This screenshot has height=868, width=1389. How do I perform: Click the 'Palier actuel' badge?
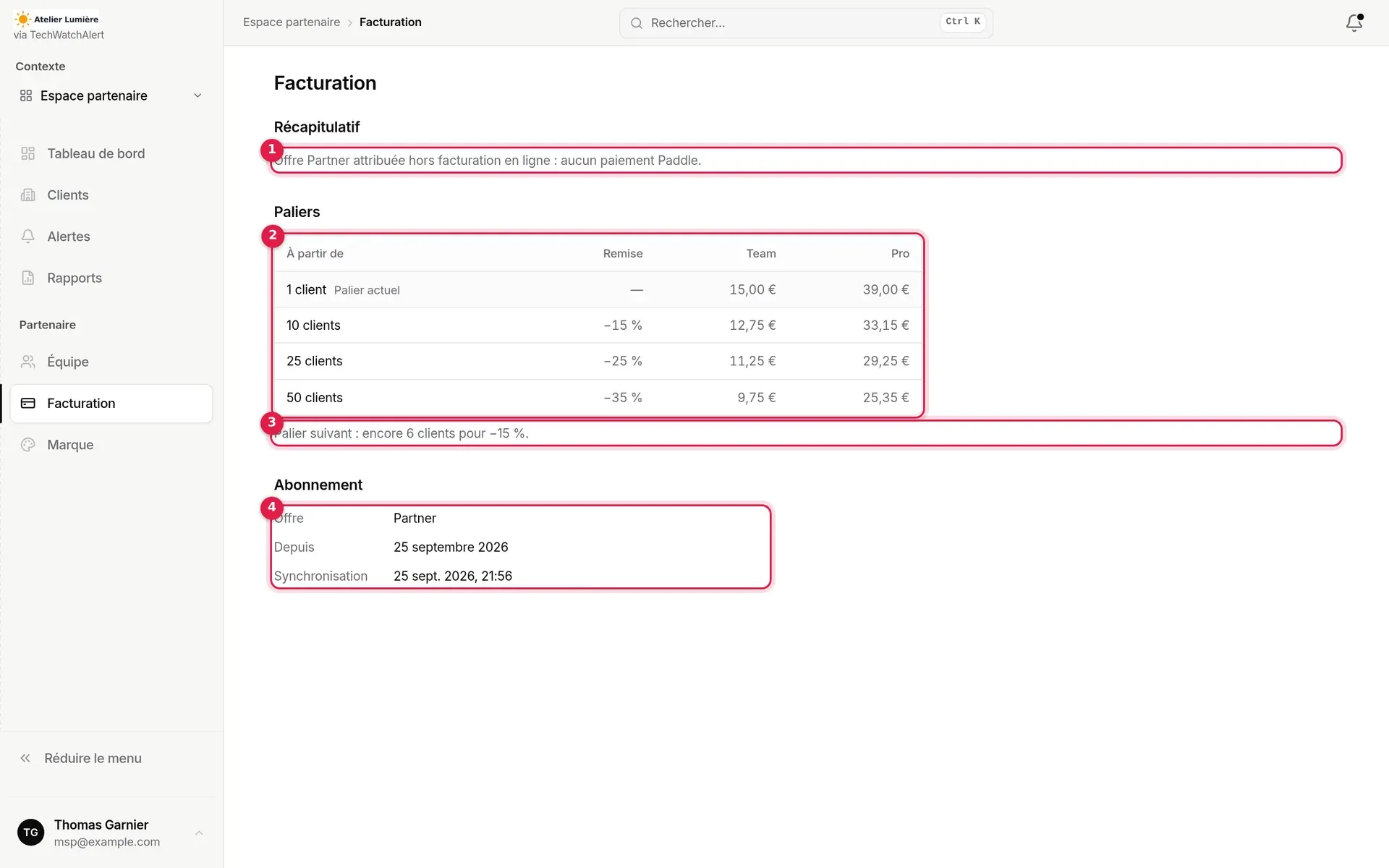click(x=367, y=290)
